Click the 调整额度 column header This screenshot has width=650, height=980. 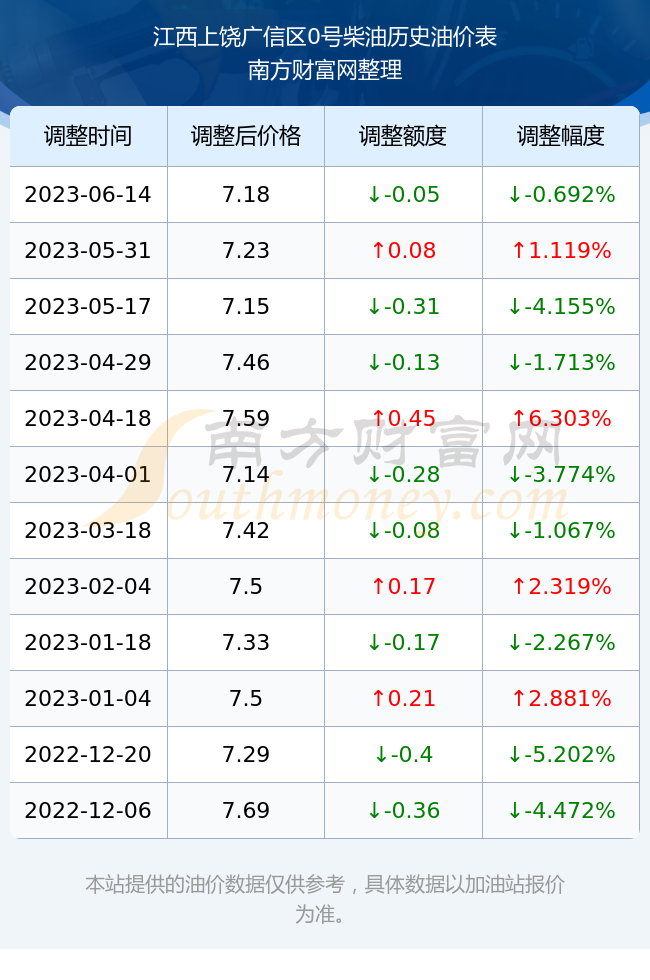tap(403, 136)
